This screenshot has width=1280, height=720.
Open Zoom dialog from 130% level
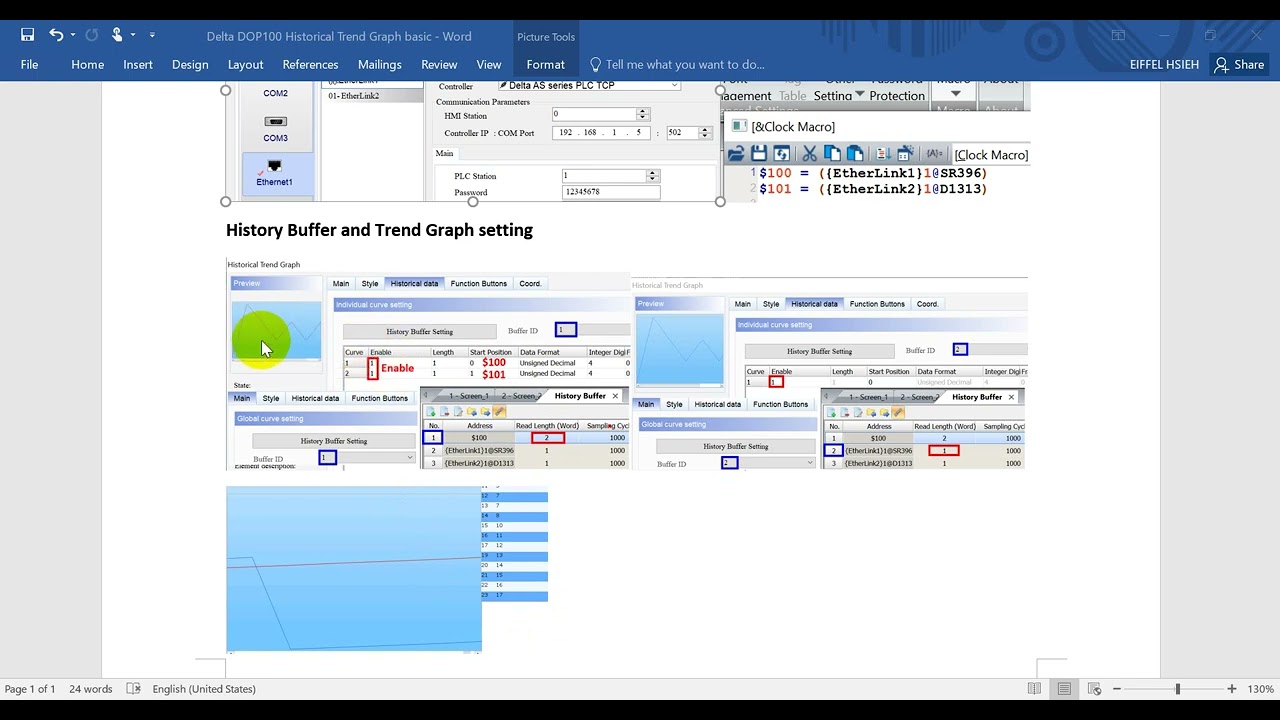(x=1260, y=689)
